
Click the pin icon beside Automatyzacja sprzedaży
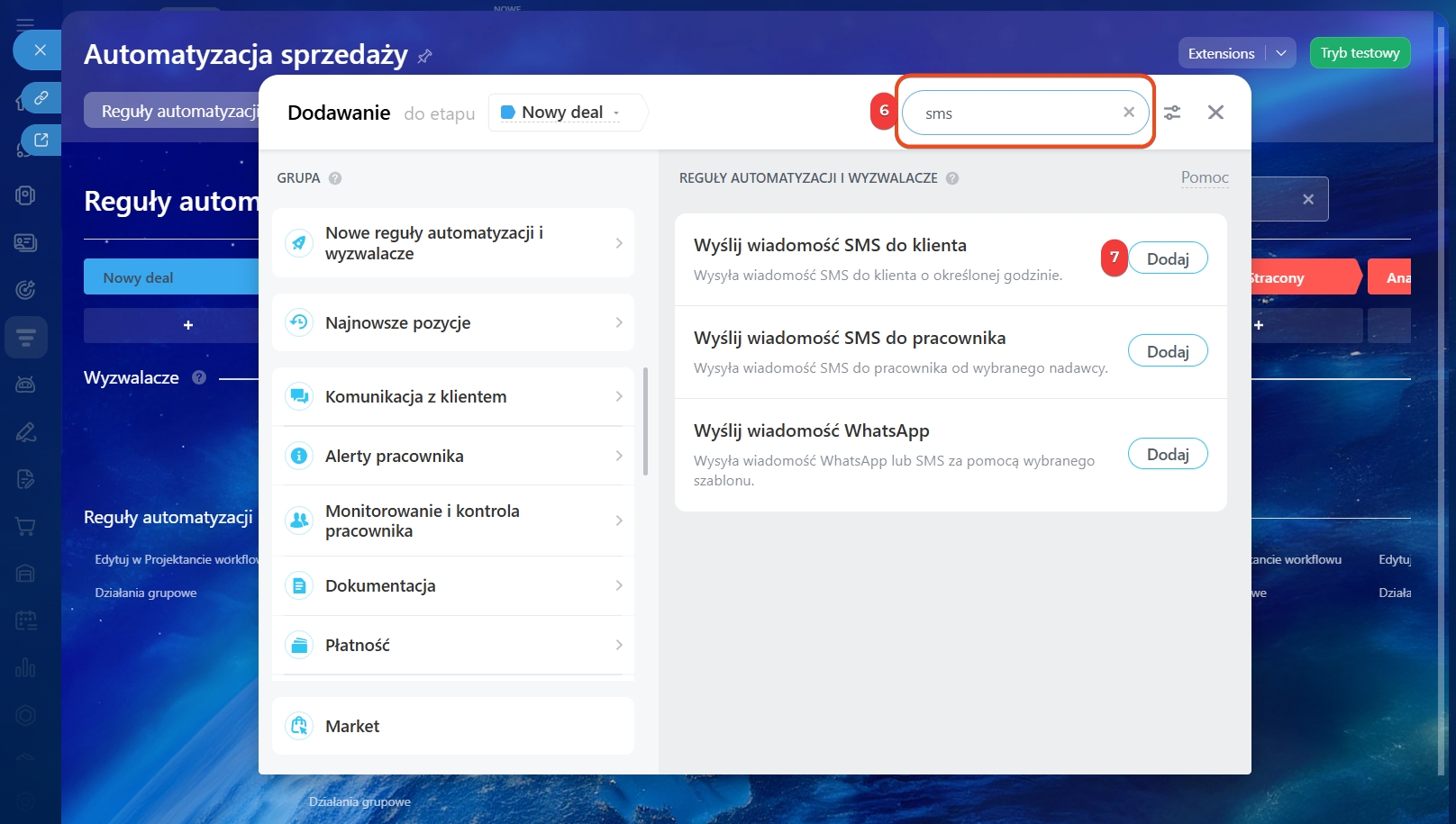425,56
